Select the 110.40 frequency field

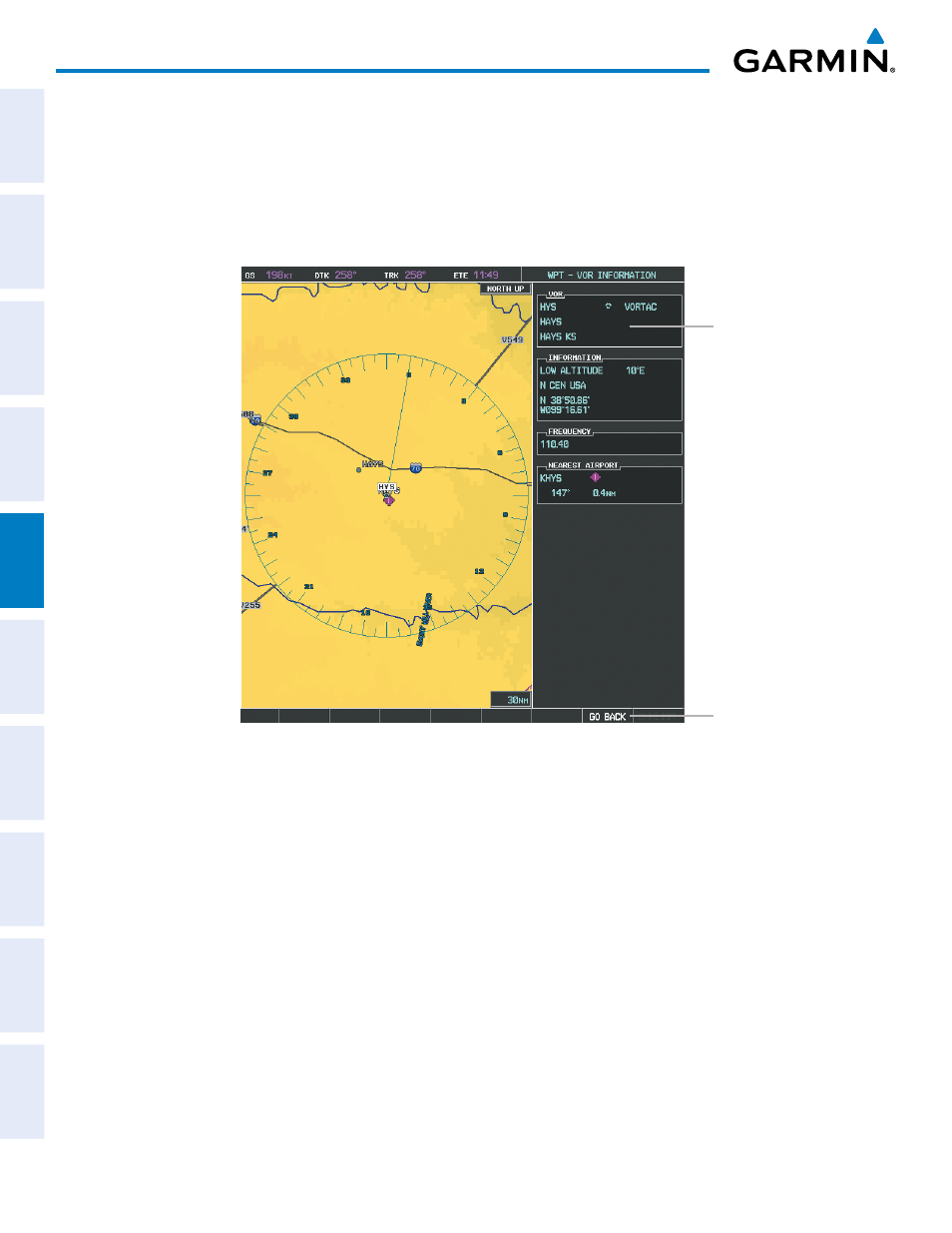(x=555, y=445)
